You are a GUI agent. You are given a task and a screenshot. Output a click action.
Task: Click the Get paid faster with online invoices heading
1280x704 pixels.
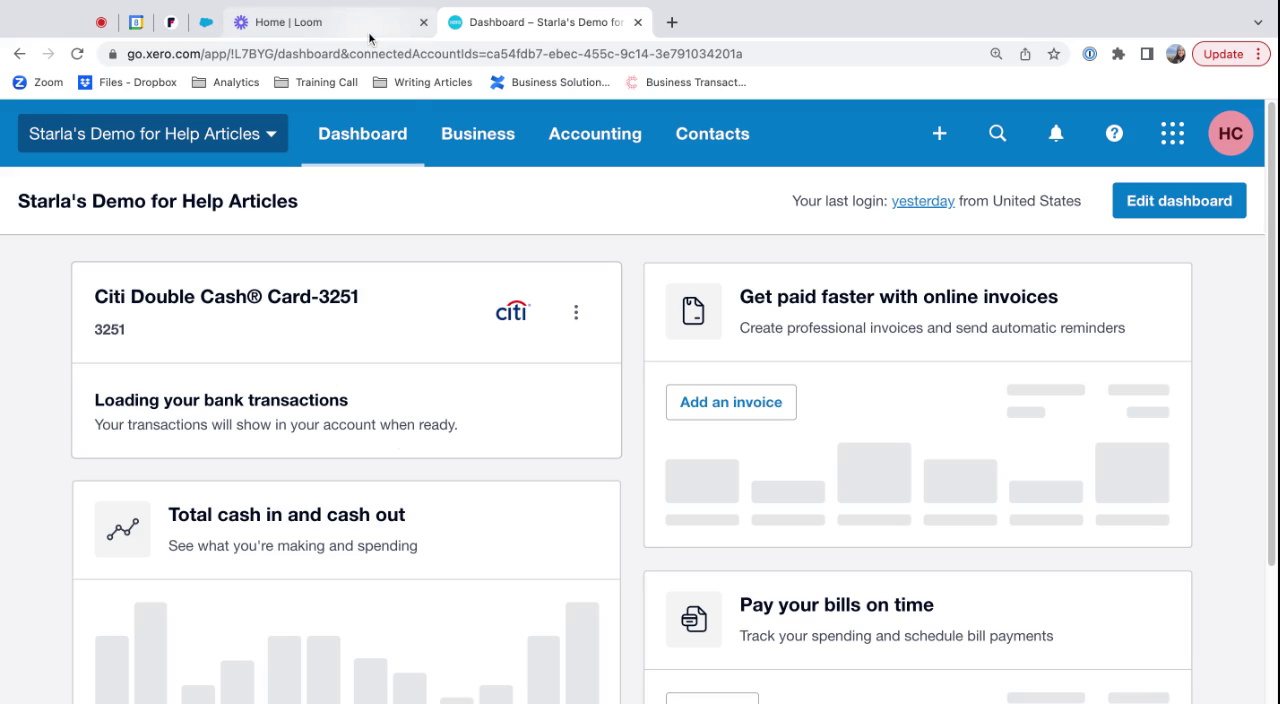[899, 296]
